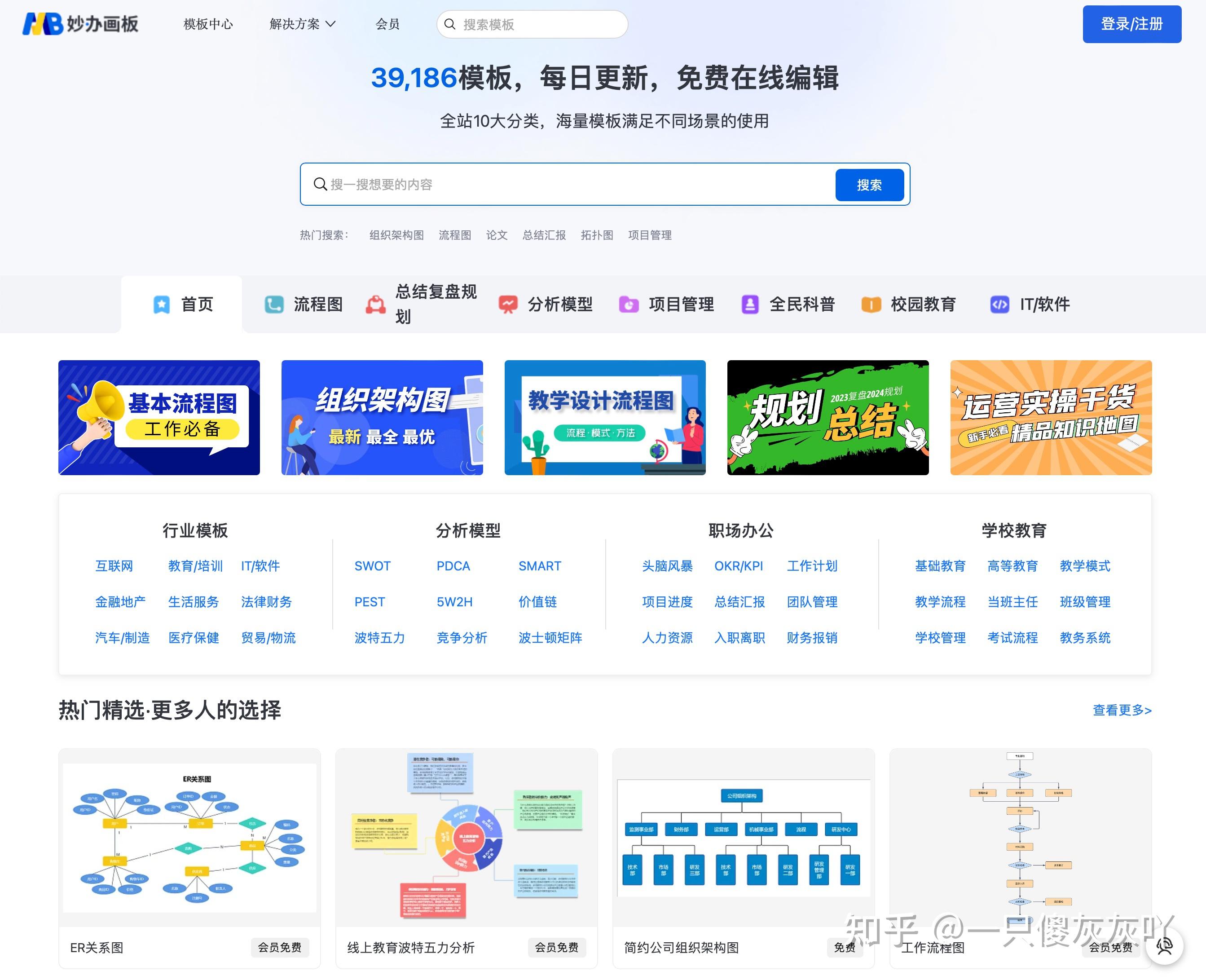
Task: Click the magnifier icon in main search bar
Action: (320, 184)
